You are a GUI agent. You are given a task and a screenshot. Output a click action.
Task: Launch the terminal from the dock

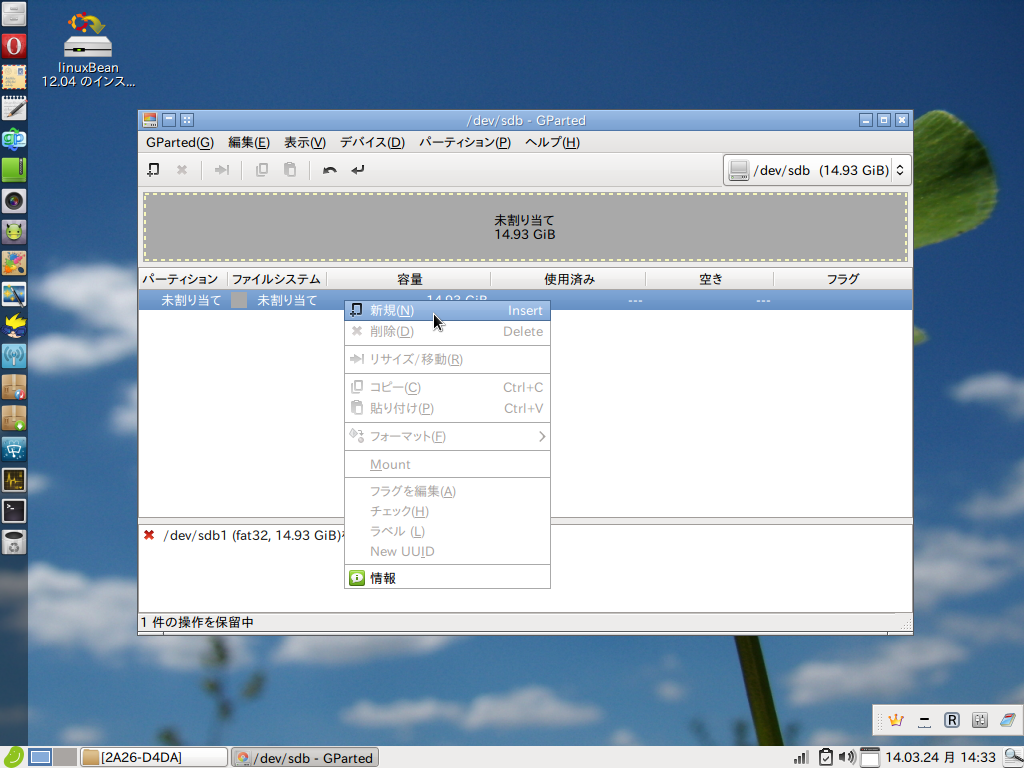[x=14, y=511]
